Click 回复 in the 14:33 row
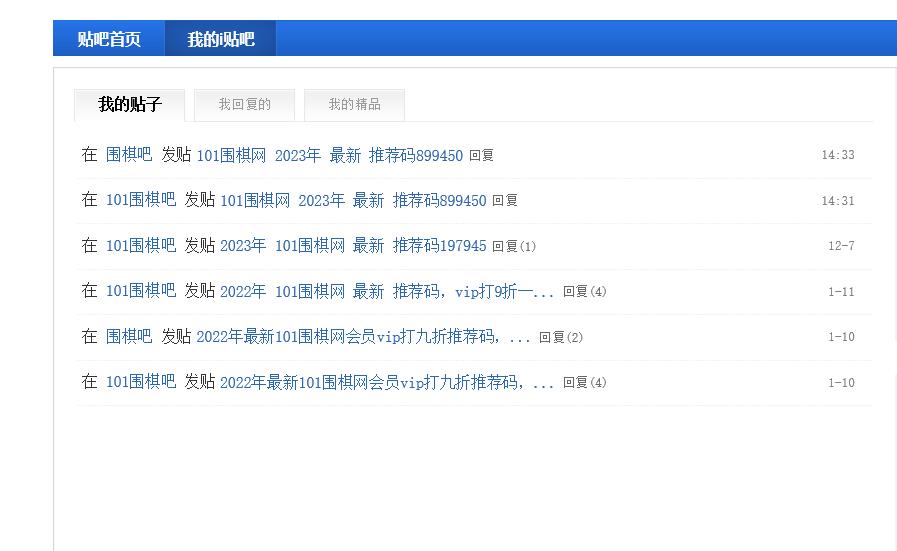The image size is (897, 551). coord(481,156)
